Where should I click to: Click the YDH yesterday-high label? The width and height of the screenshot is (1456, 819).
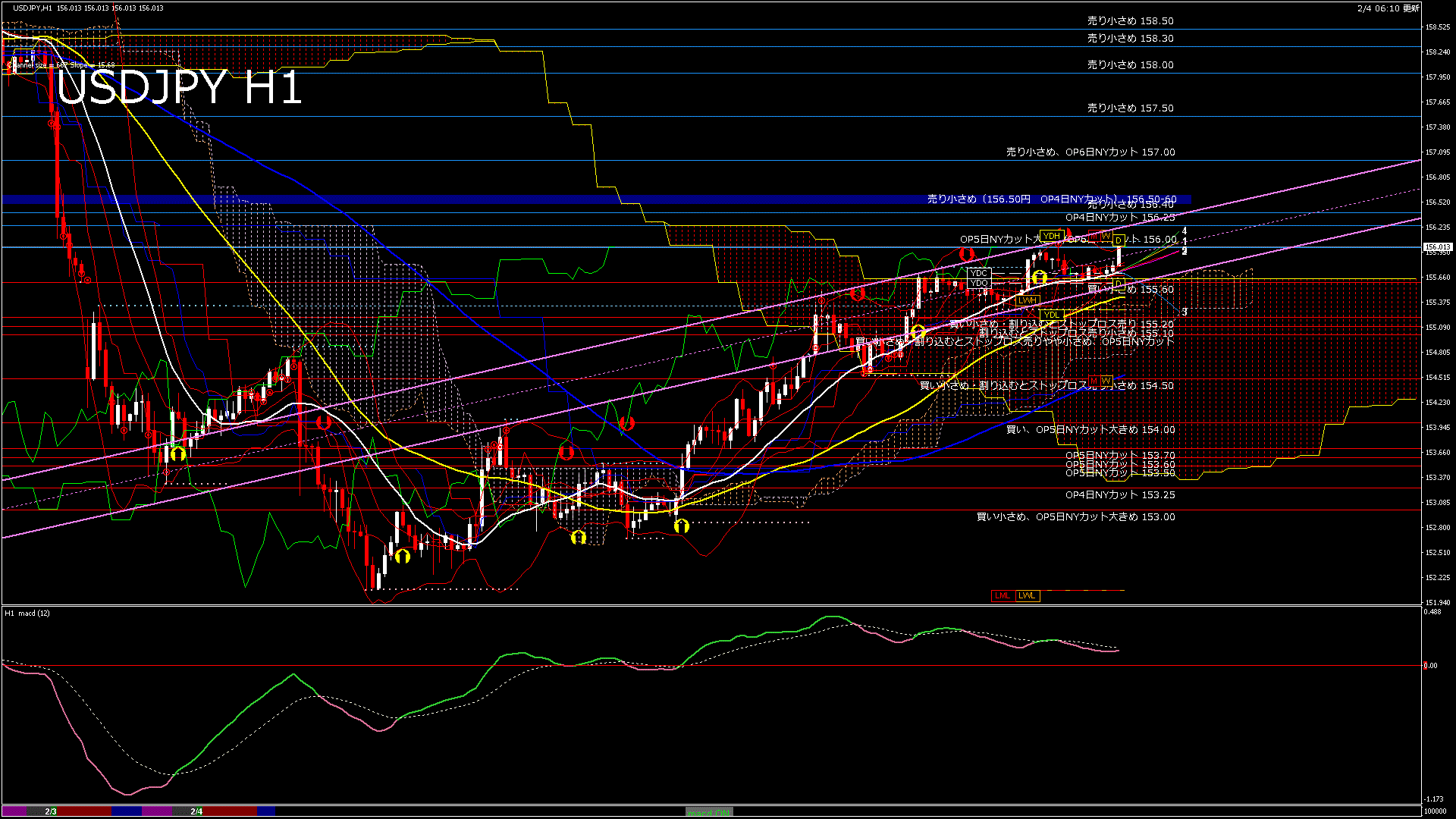click(x=1051, y=237)
